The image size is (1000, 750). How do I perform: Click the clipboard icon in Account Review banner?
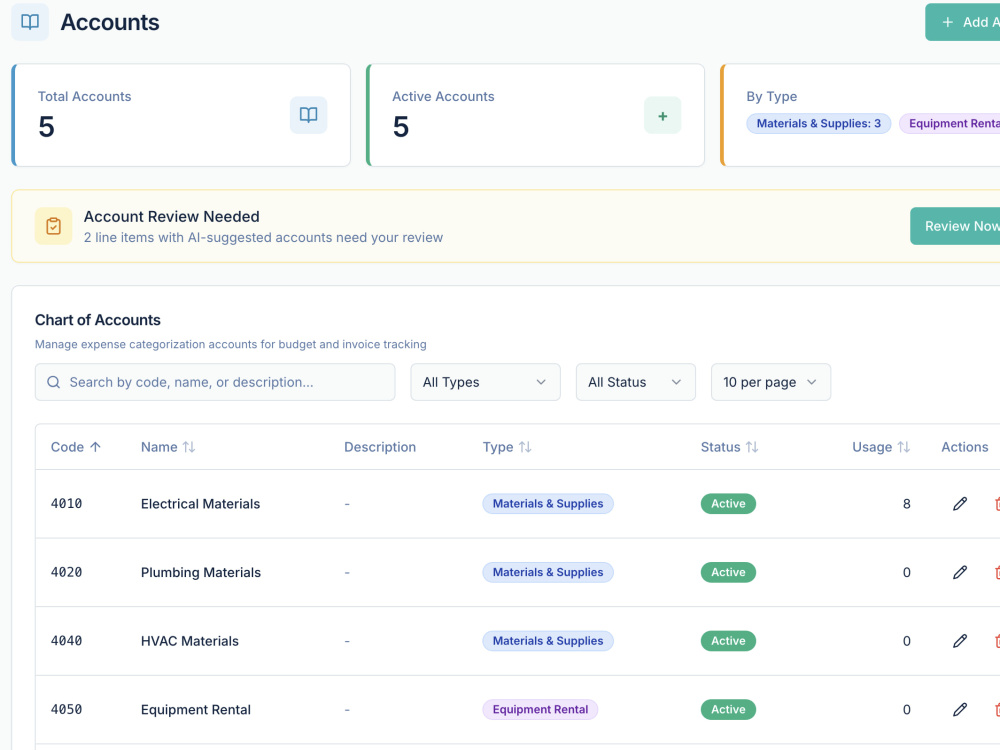pyautogui.click(x=54, y=226)
